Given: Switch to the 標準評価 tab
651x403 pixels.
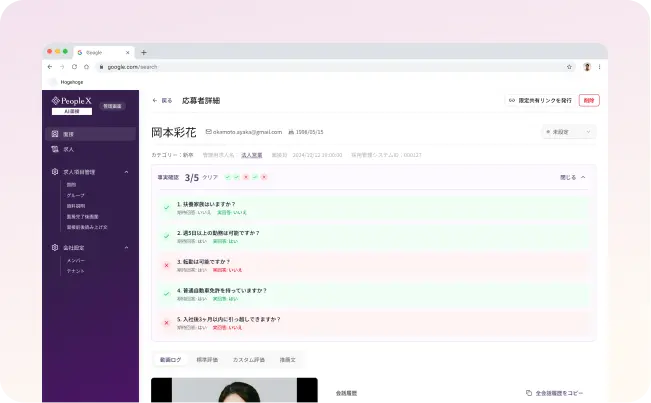Looking at the screenshot, I should click(209, 358).
